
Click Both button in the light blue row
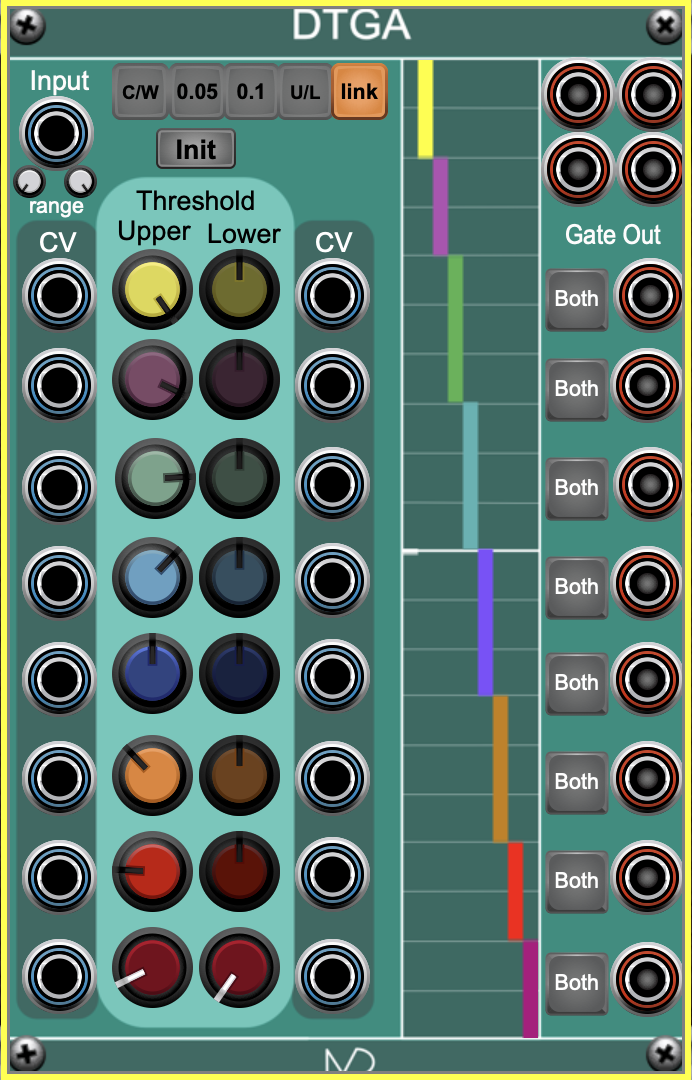[x=577, y=587]
